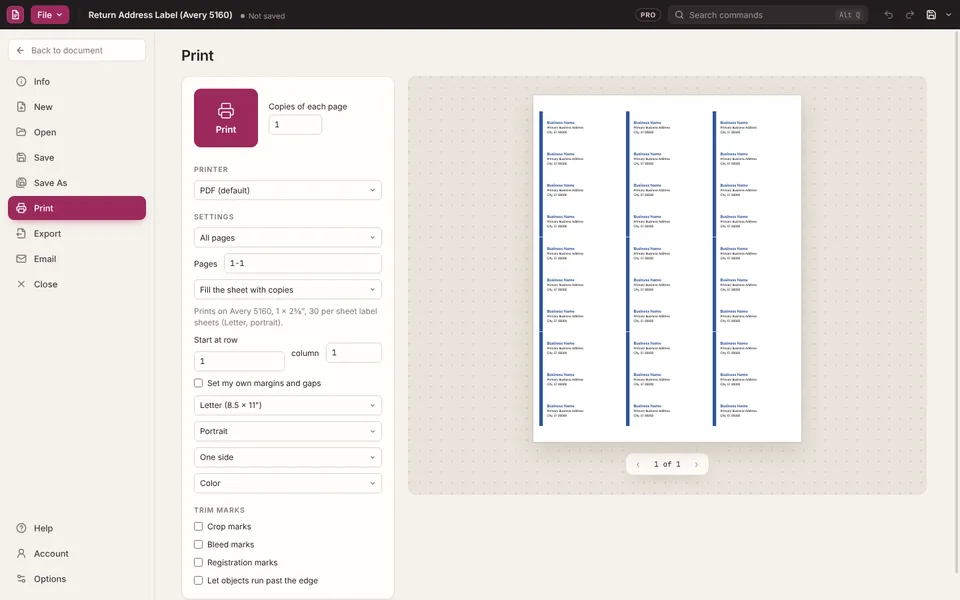Select Save in the sidebar
960x600 pixels.
point(77,157)
